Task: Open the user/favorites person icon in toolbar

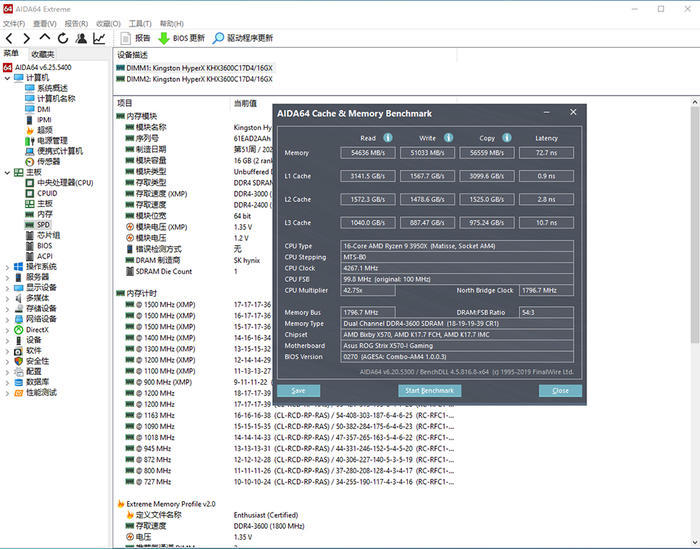Action: [81, 38]
